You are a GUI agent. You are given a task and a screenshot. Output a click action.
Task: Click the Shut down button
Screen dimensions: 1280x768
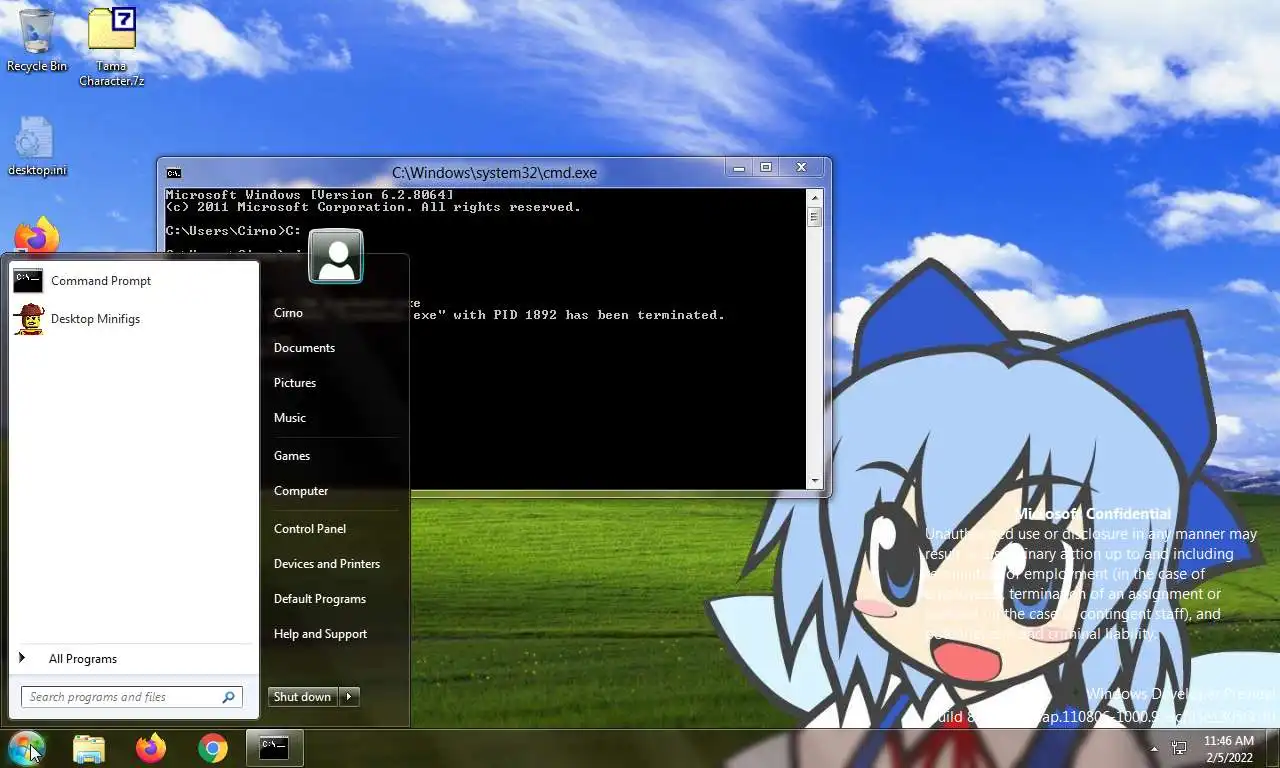(x=303, y=697)
